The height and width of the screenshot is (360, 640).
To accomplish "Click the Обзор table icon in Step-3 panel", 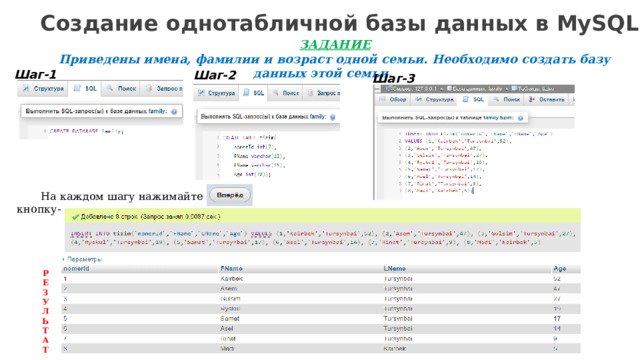I will tap(382, 100).
